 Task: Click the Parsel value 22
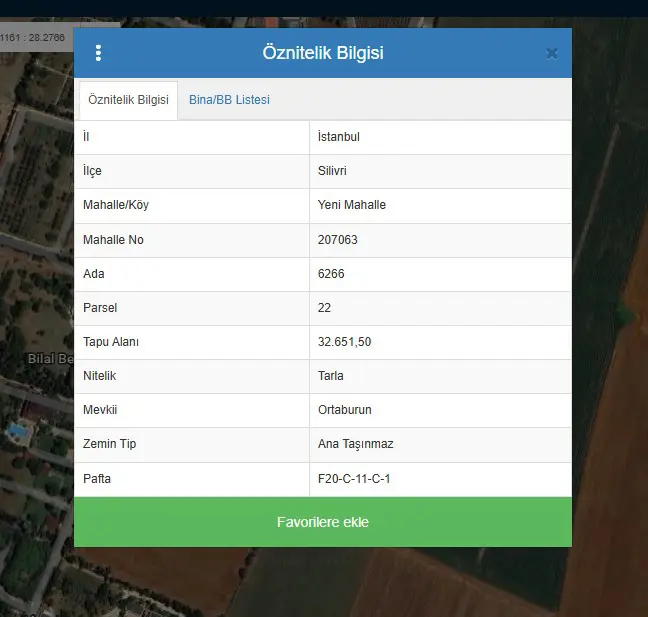[x=324, y=307]
